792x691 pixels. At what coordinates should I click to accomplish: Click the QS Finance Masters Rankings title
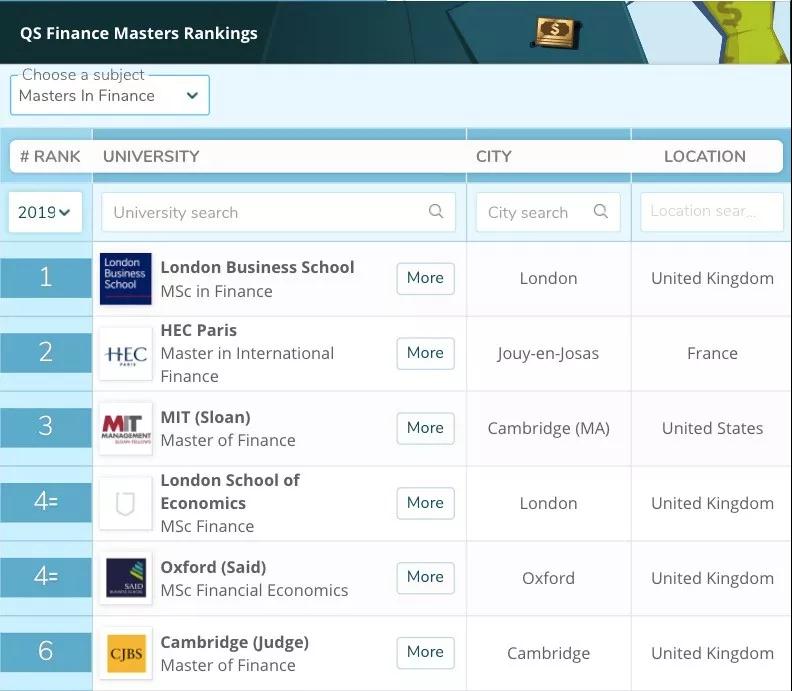point(139,33)
